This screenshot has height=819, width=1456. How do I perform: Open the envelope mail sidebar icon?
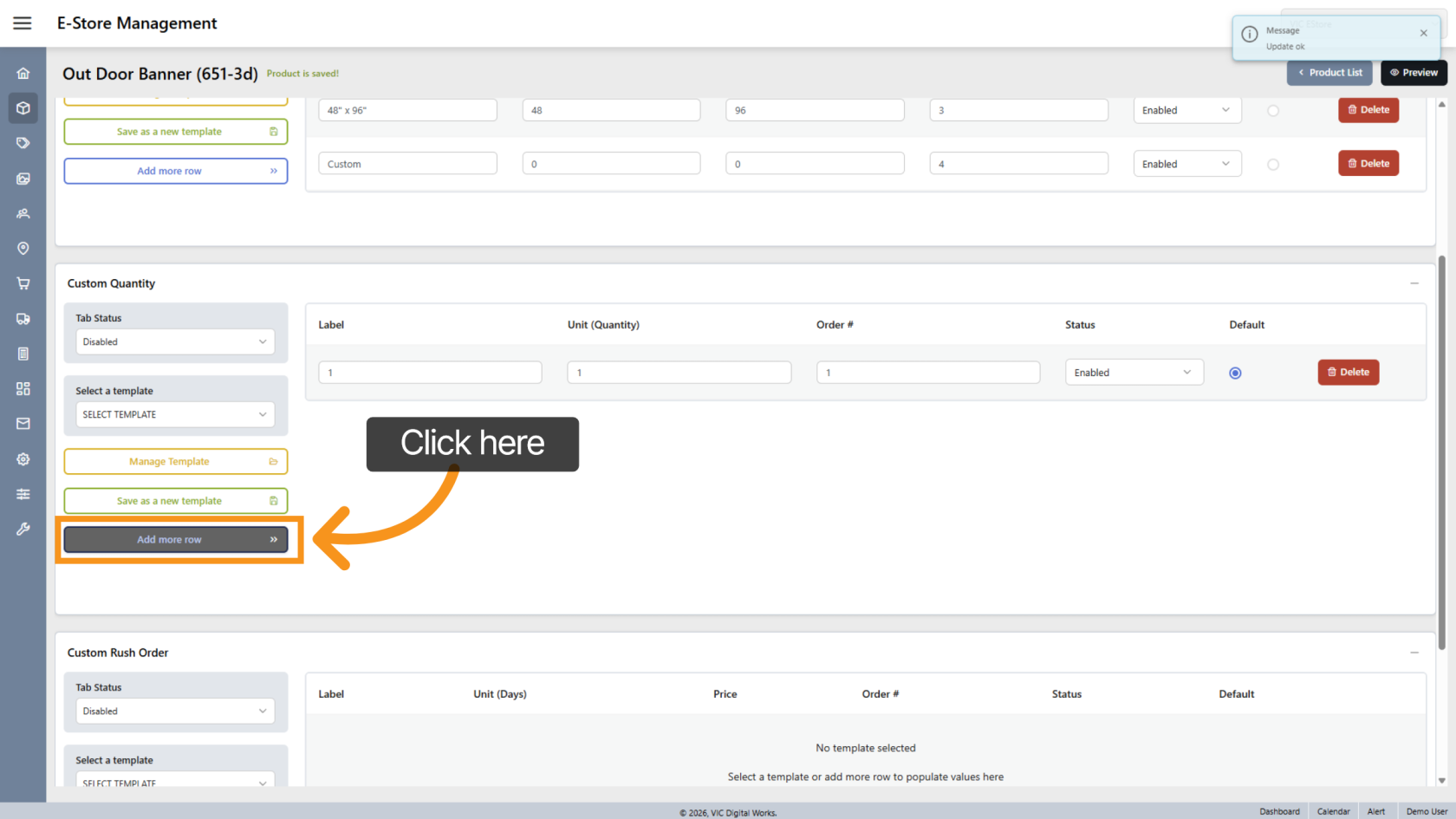pyautogui.click(x=23, y=424)
